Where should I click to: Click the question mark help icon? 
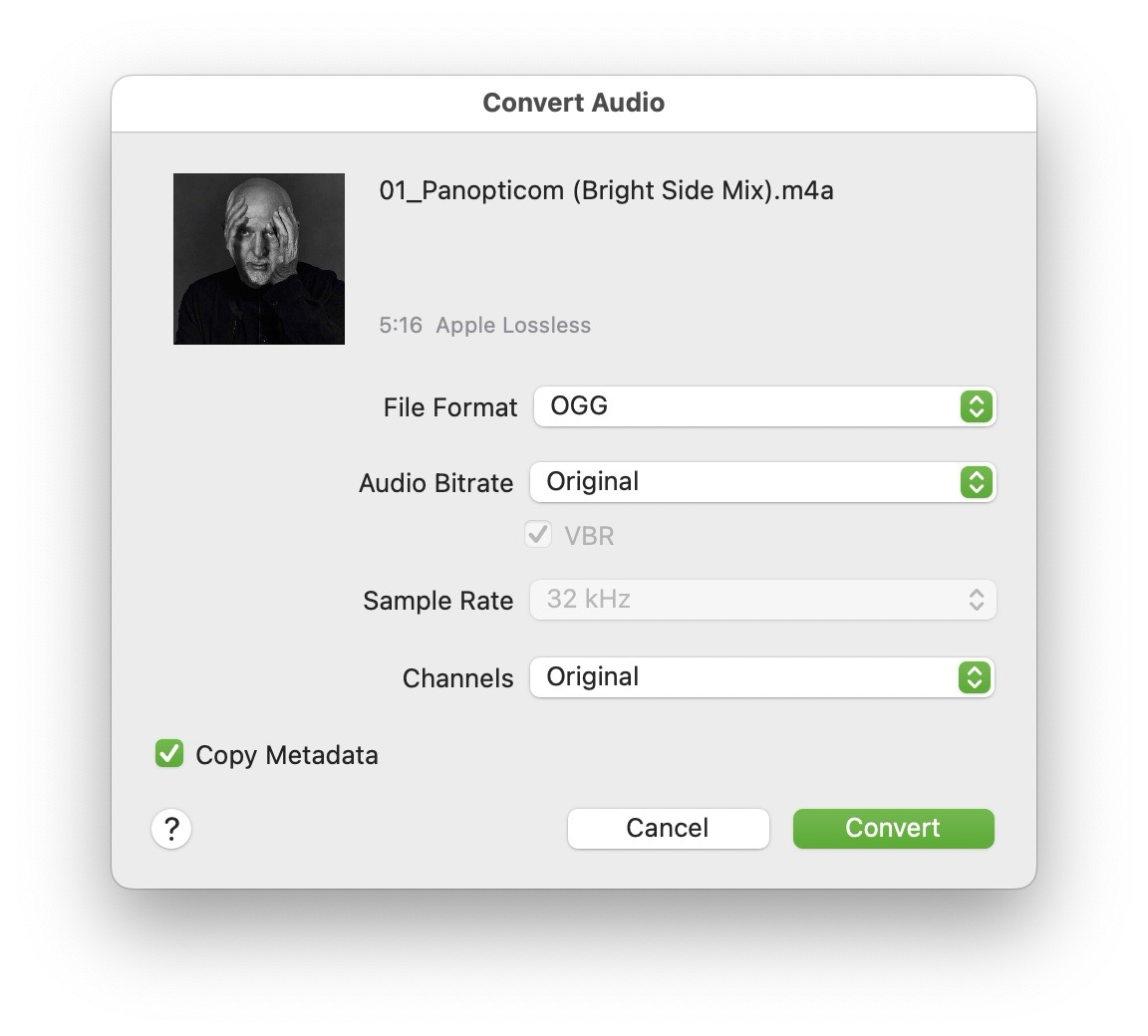(x=171, y=828)
